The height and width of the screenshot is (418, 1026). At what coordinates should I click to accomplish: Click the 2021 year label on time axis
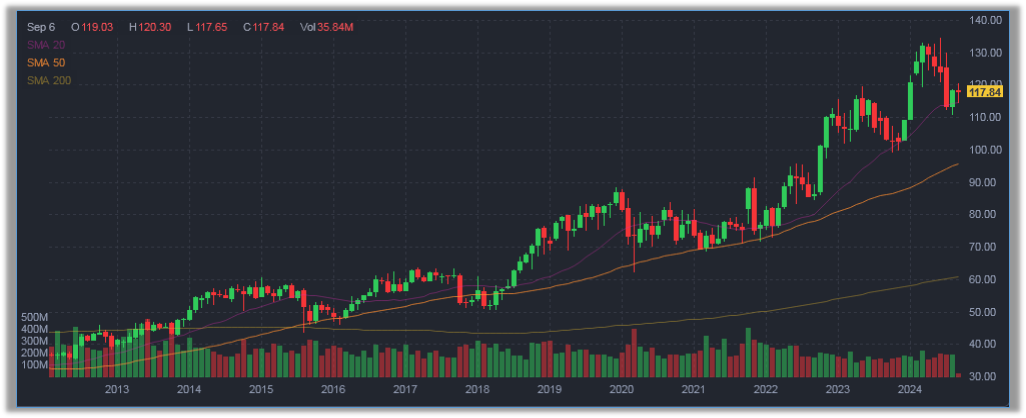(x=693, y=391)
